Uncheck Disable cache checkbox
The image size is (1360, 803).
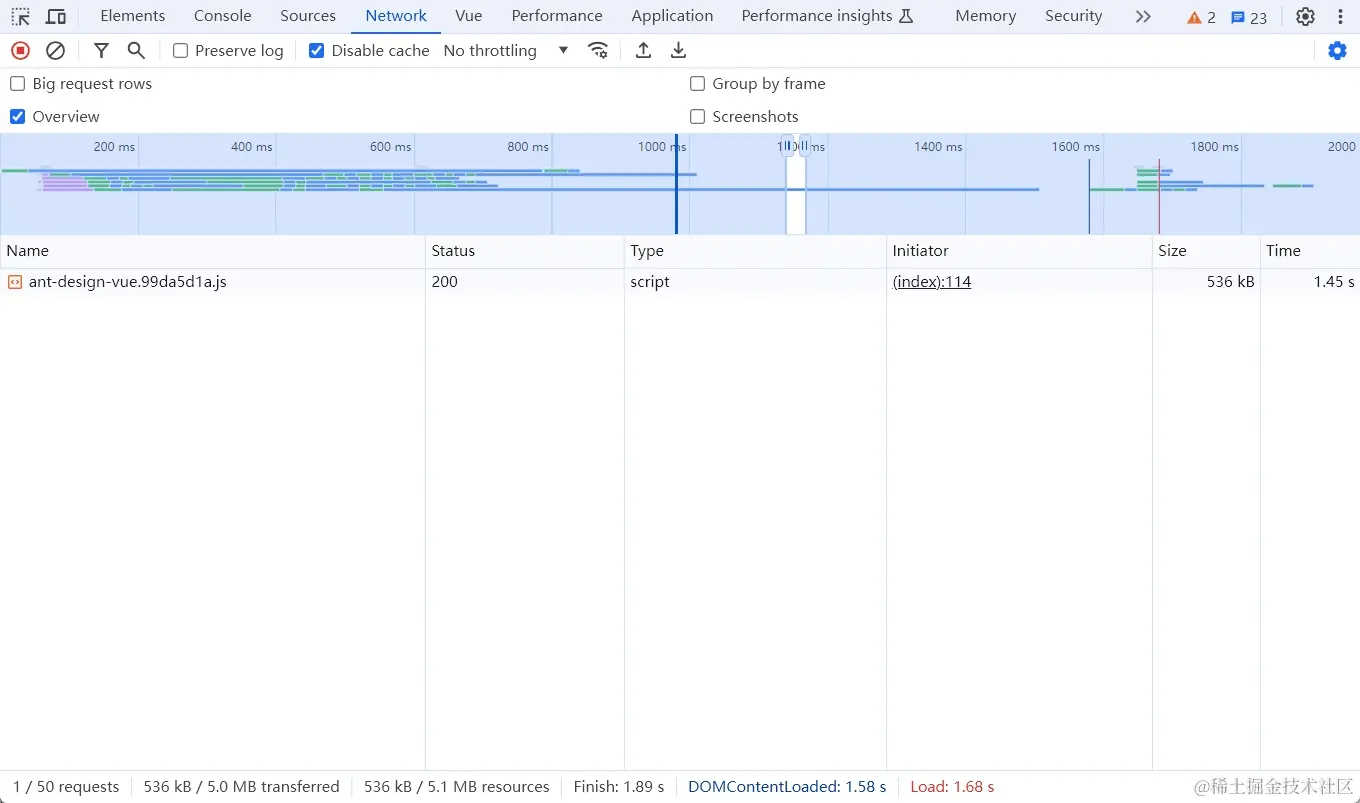click(317, 51)
